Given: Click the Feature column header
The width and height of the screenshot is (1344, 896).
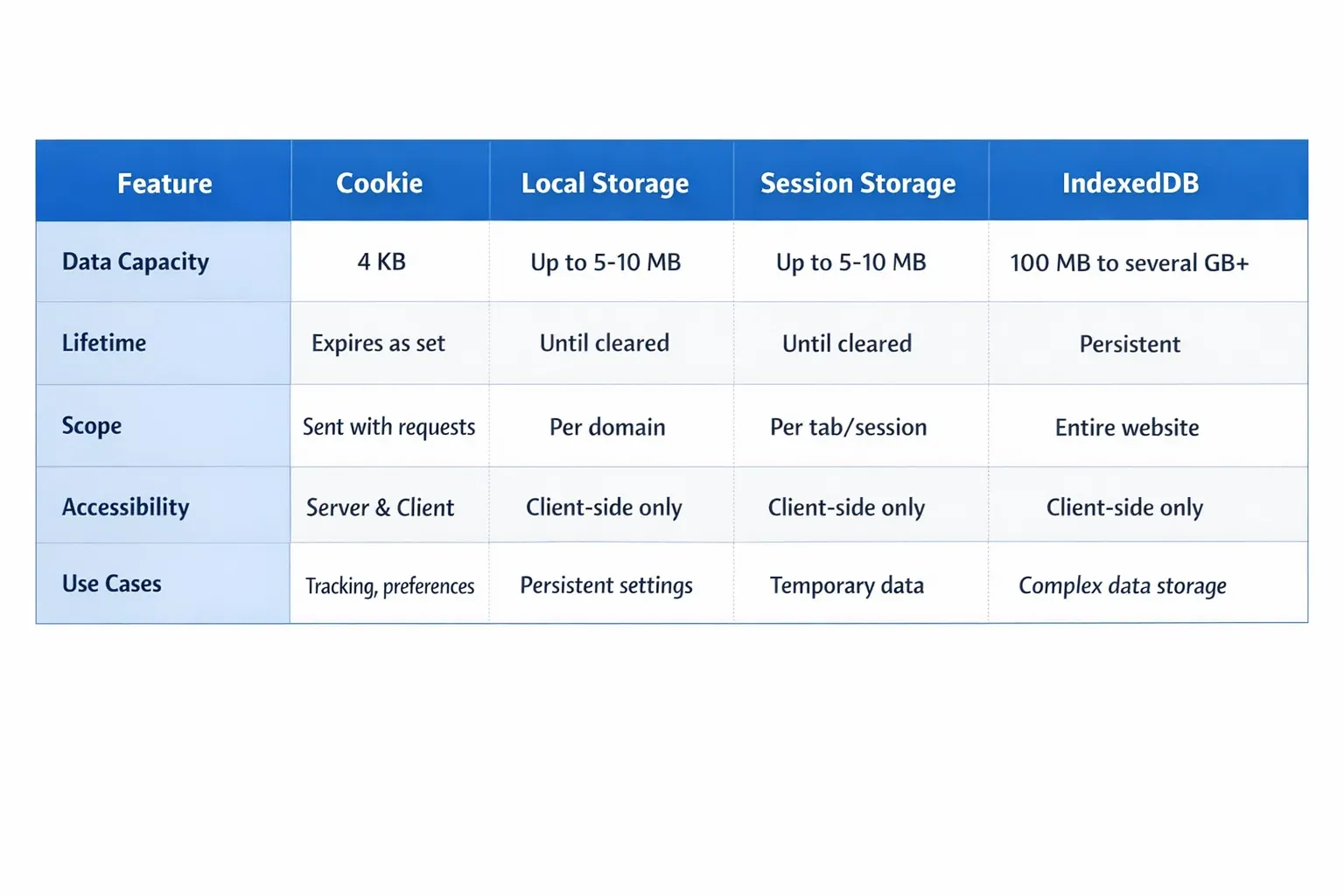Looking at the screenshot, I should coord(164,183).
